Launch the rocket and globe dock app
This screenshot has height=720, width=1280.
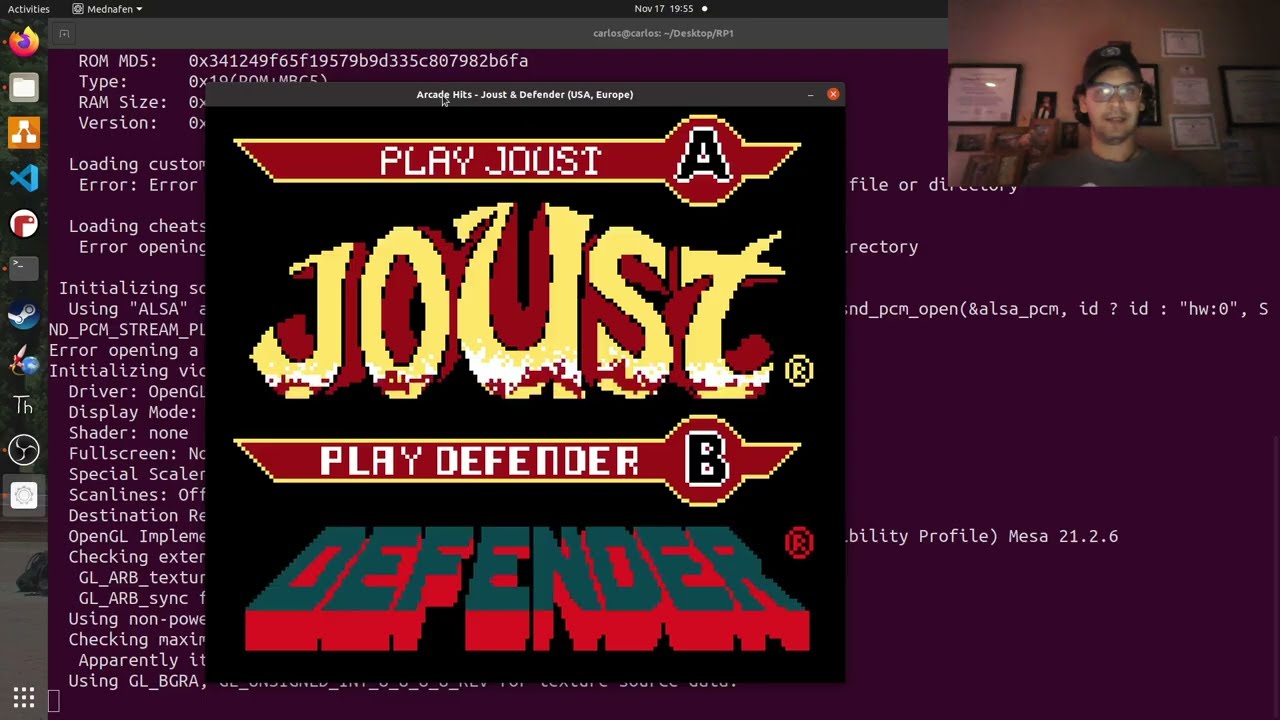[24, 360]
